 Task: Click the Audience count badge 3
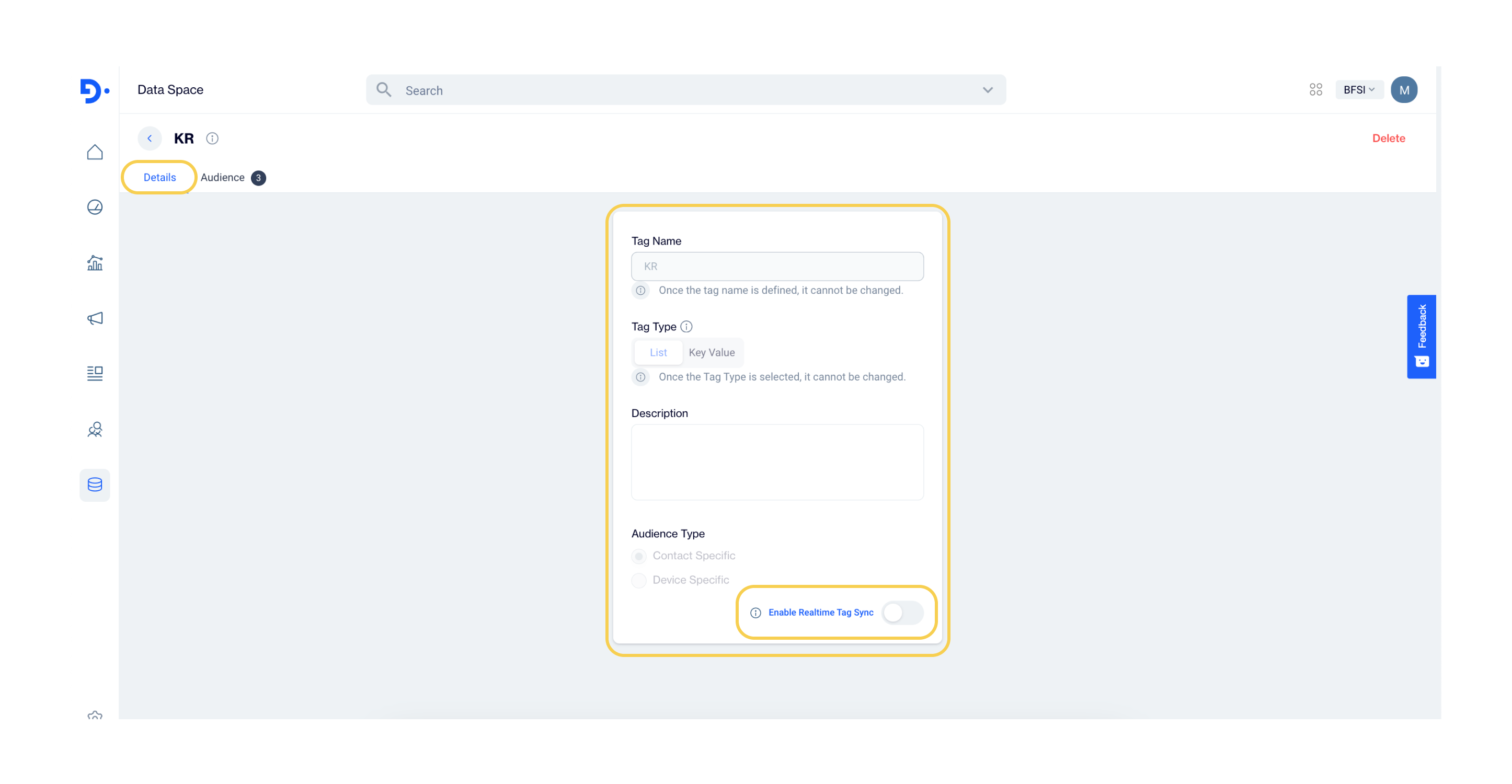258,178
